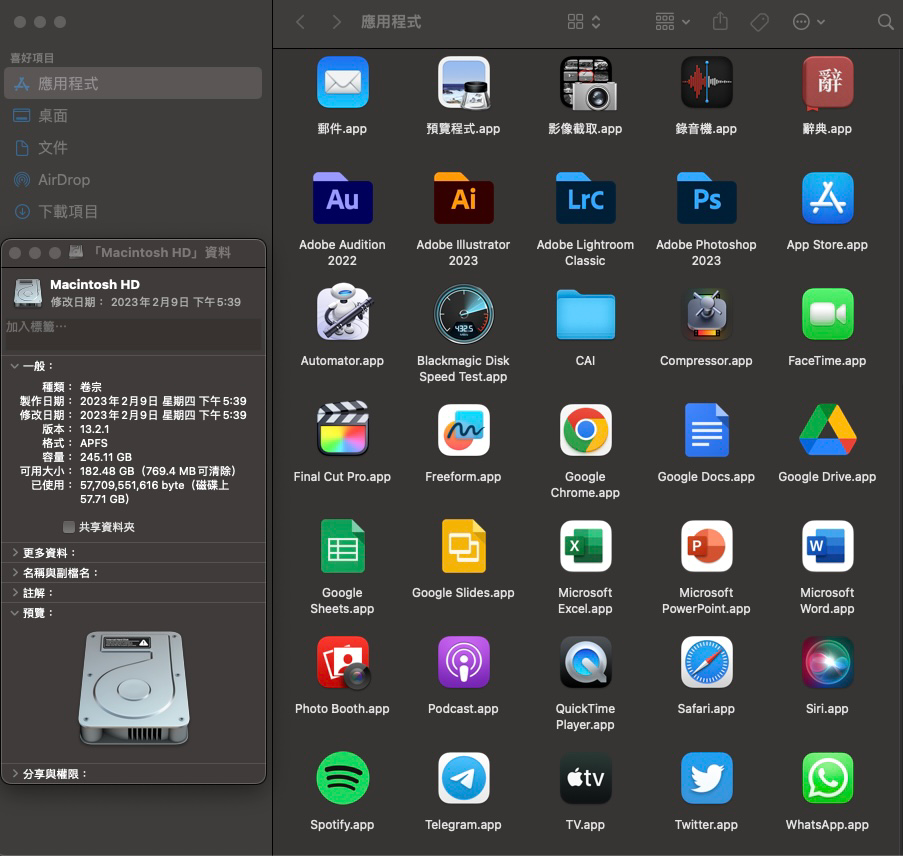Select the Google Drive app icon
The height and width of the screenshot is (856, 903).
click(x=828, y=430)
